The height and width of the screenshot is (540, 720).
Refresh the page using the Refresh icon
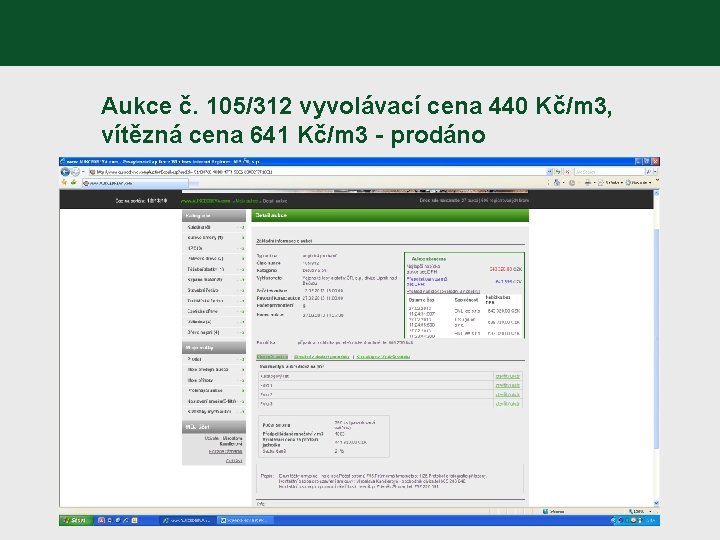(558, 172)
